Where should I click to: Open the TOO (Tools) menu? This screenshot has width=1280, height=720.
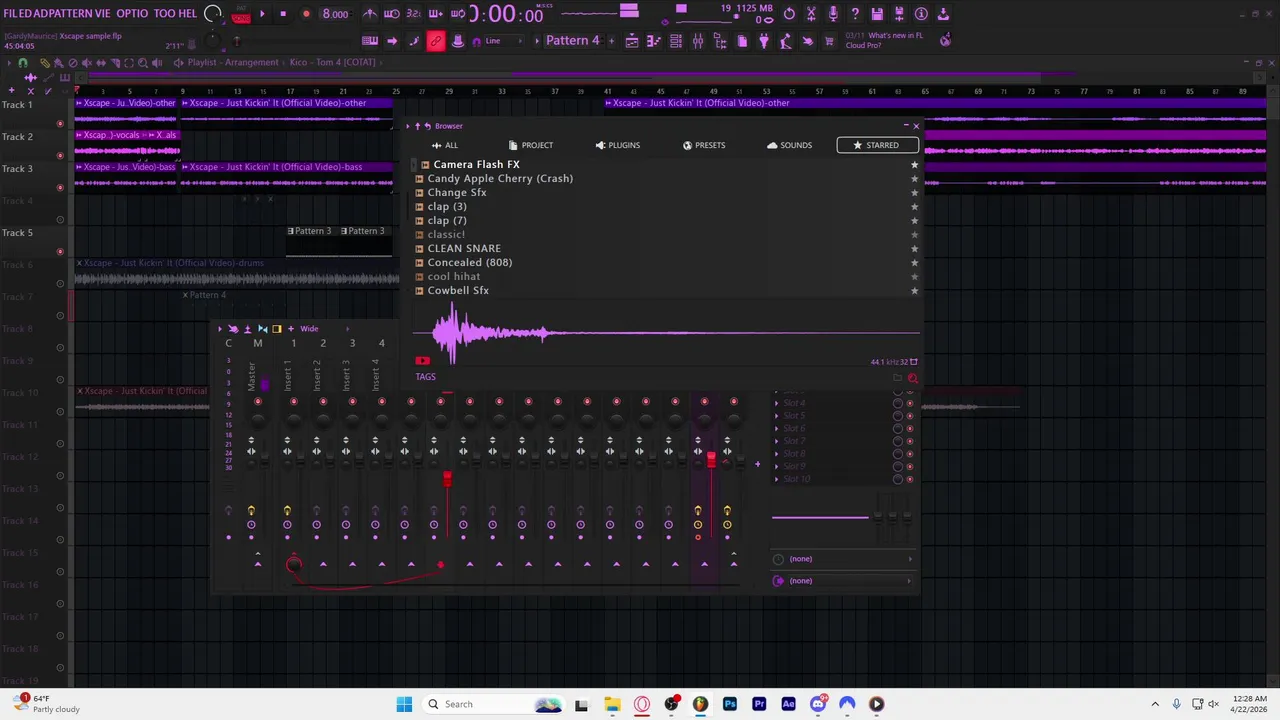165,14
